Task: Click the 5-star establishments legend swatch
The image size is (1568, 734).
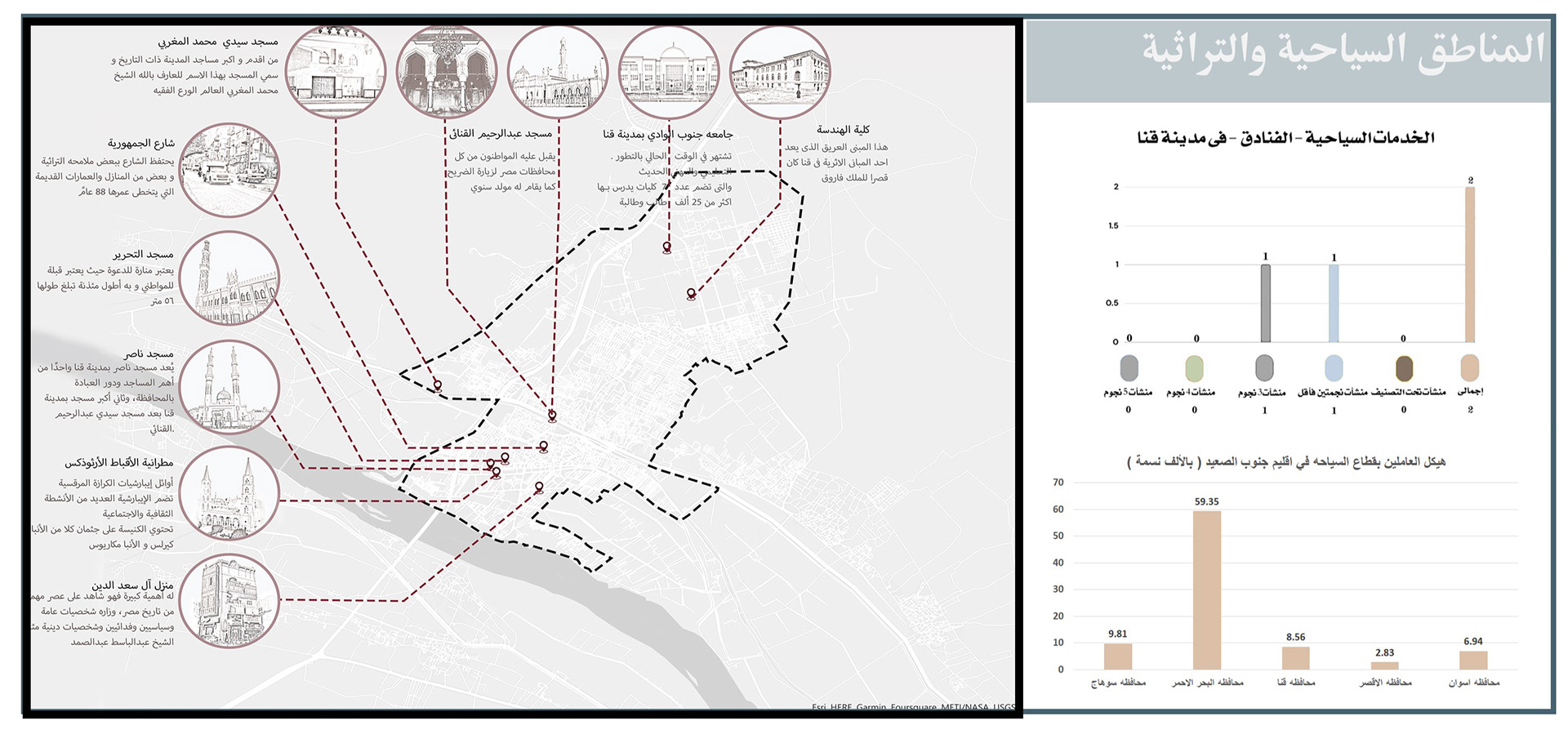Action: click(x=1129, y=368)
